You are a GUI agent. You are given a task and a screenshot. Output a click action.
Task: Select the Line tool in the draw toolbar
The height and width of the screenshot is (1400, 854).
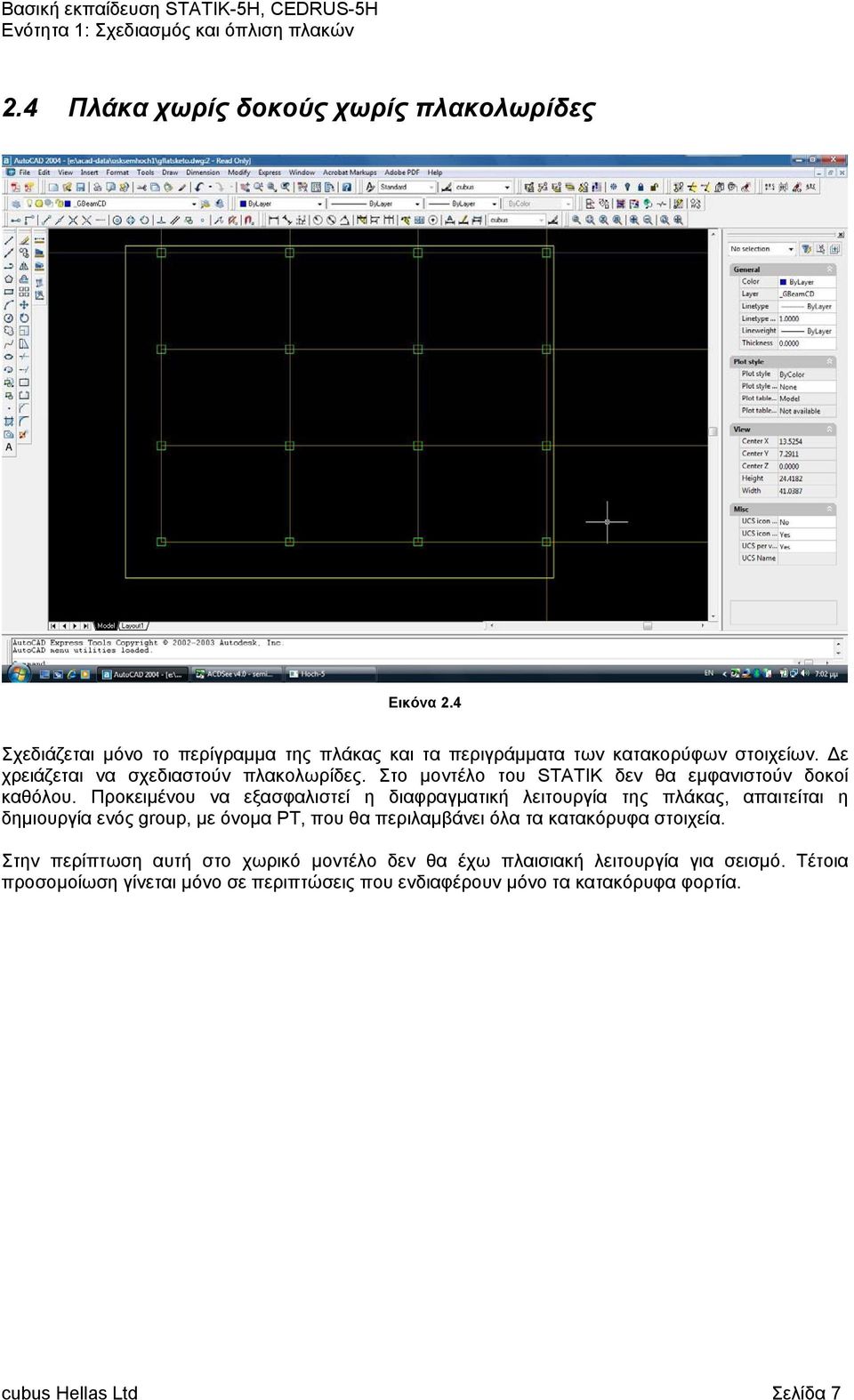click(9, 241)
